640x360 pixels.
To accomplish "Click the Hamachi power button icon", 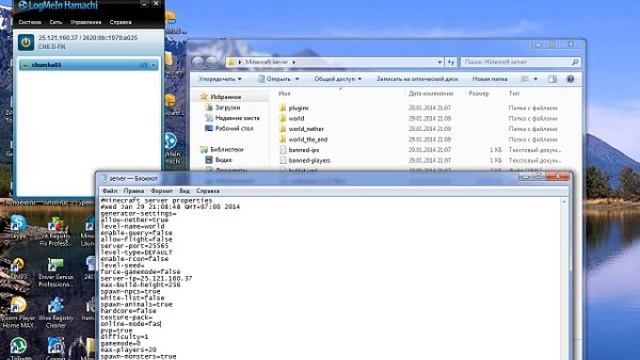I will [x=26, y=42].
